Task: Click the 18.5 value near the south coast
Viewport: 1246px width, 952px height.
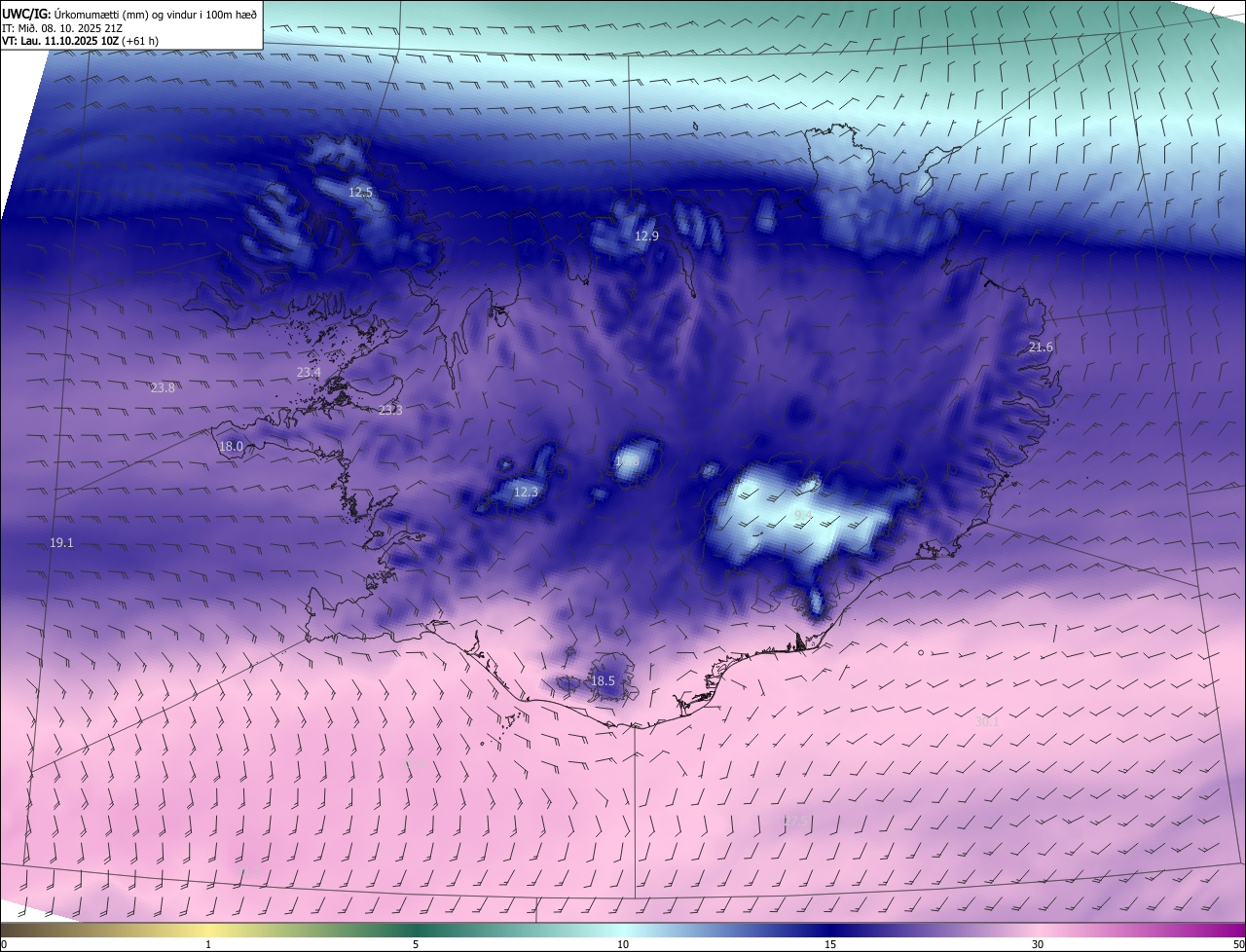Action: (604, 680)
